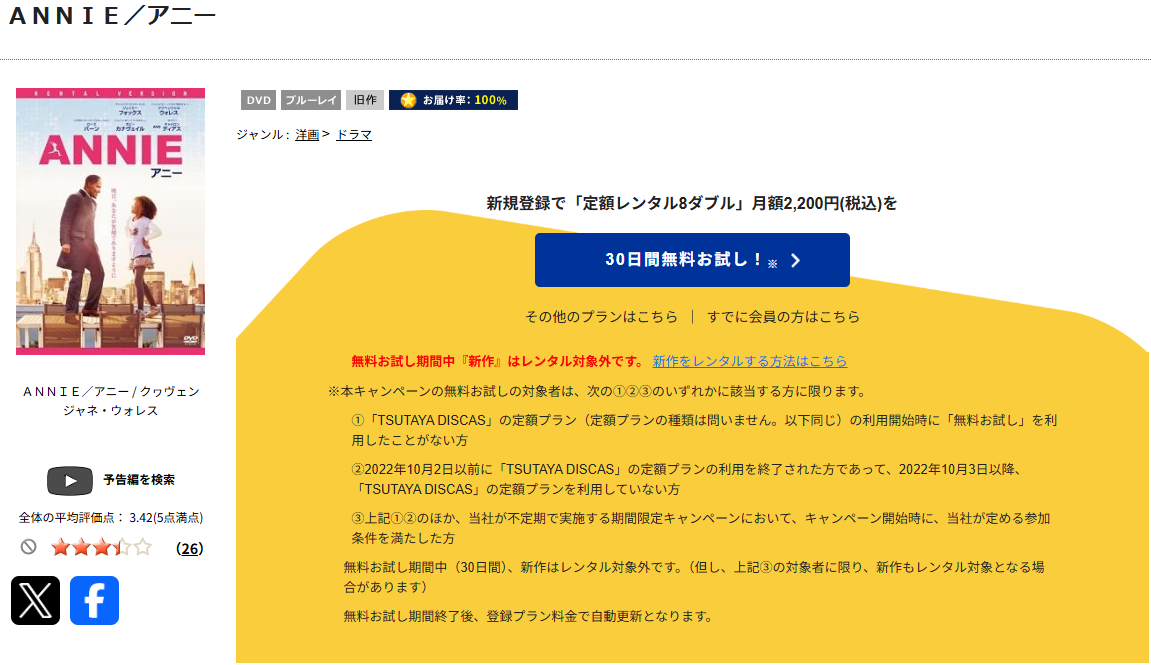Click the cast caption クヮヴェンジャネ・ウォレス
This screenshot has height=665, width=1151.
110,401
